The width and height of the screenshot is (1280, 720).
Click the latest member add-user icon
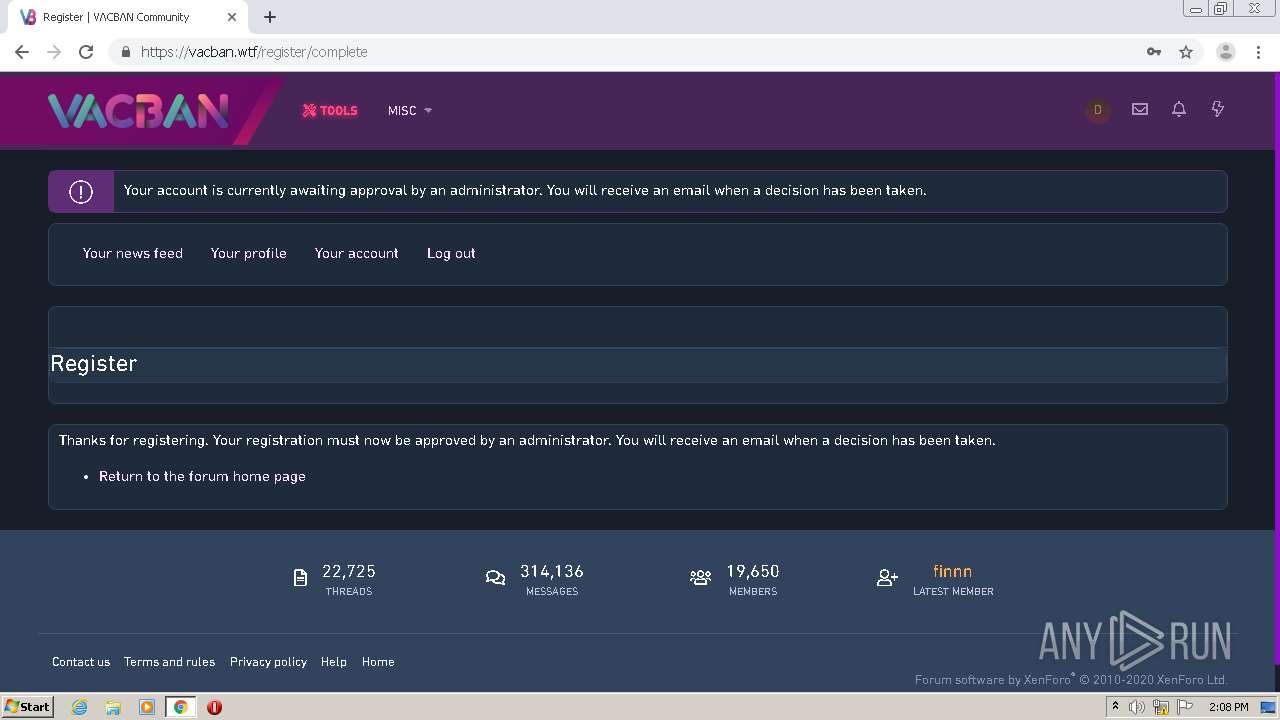click(x=887, y=578)
